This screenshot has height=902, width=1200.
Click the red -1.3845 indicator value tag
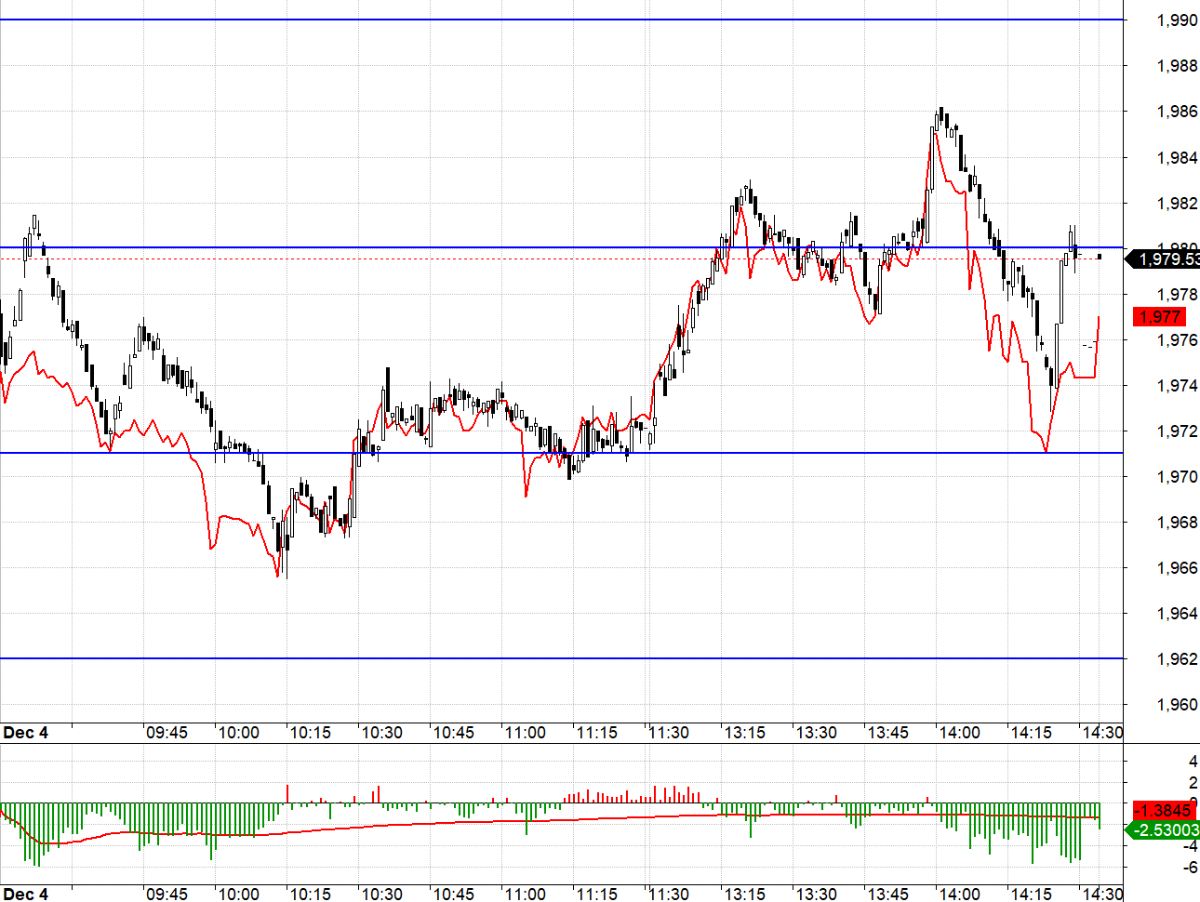[1164, 809]
